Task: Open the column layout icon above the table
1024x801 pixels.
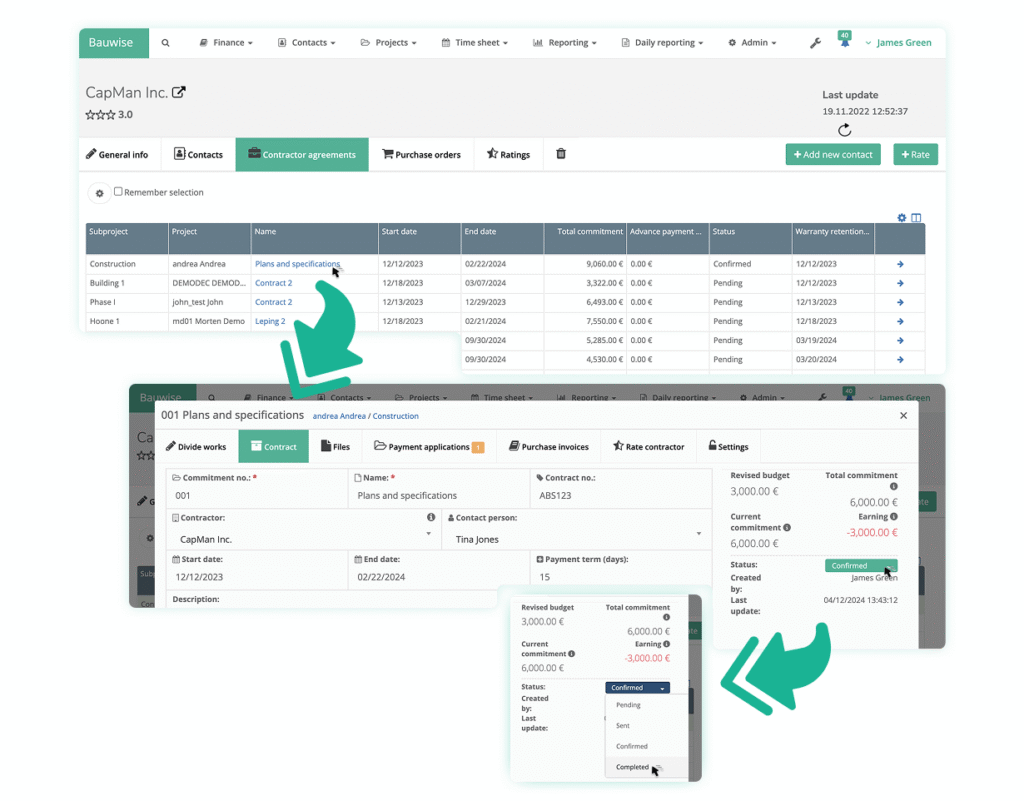Action: click(917, 217)
